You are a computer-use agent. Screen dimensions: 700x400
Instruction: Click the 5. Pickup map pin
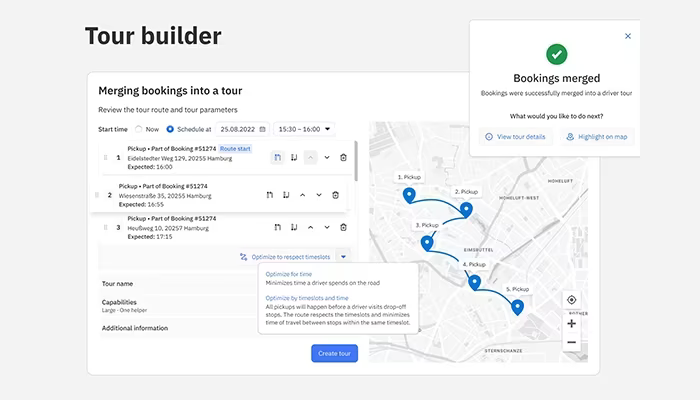click(517, 307)
